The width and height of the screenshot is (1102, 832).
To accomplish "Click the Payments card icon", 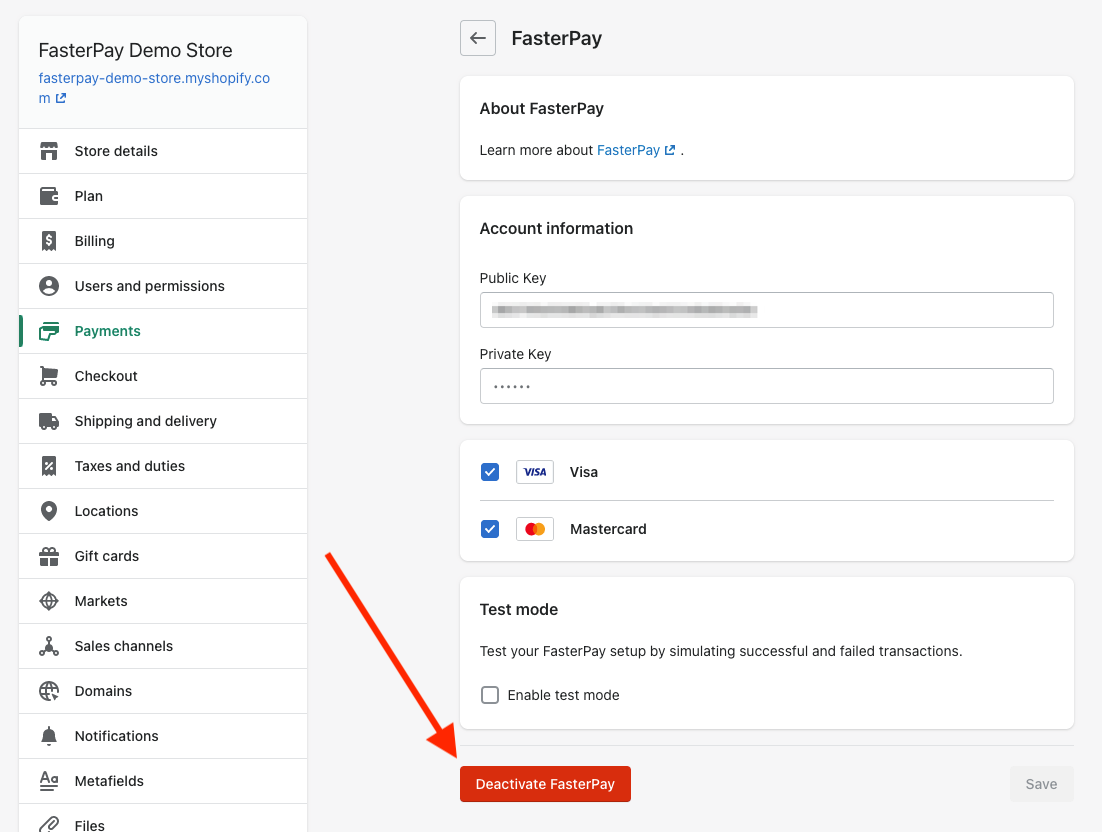I will (x=48, y=331).
